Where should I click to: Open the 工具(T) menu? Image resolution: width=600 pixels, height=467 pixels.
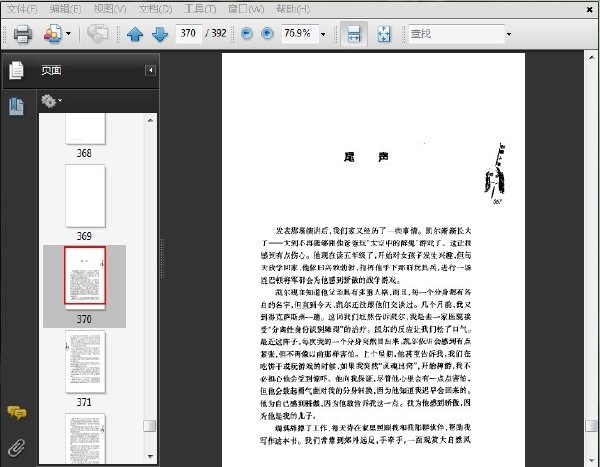200,9
